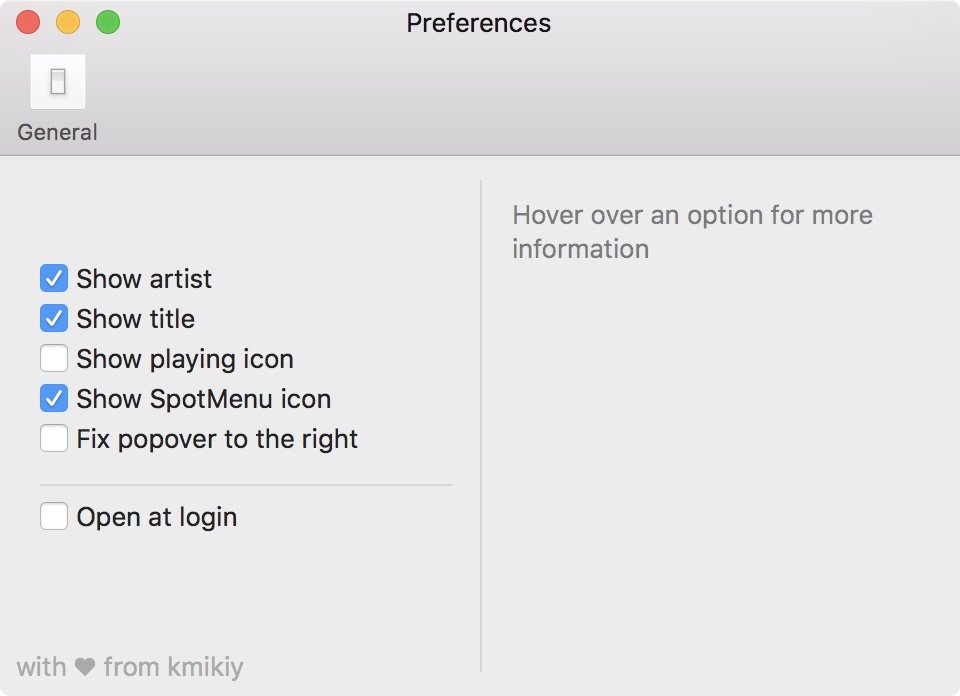Screen dimensions: 960x696
Task: Click the Preferences window title text
Action: [478, 23]
